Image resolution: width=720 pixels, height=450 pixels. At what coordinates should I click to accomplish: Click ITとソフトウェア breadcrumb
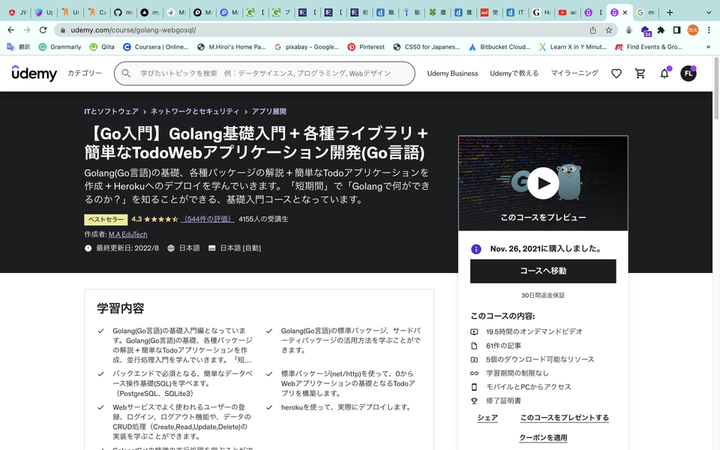111,112
